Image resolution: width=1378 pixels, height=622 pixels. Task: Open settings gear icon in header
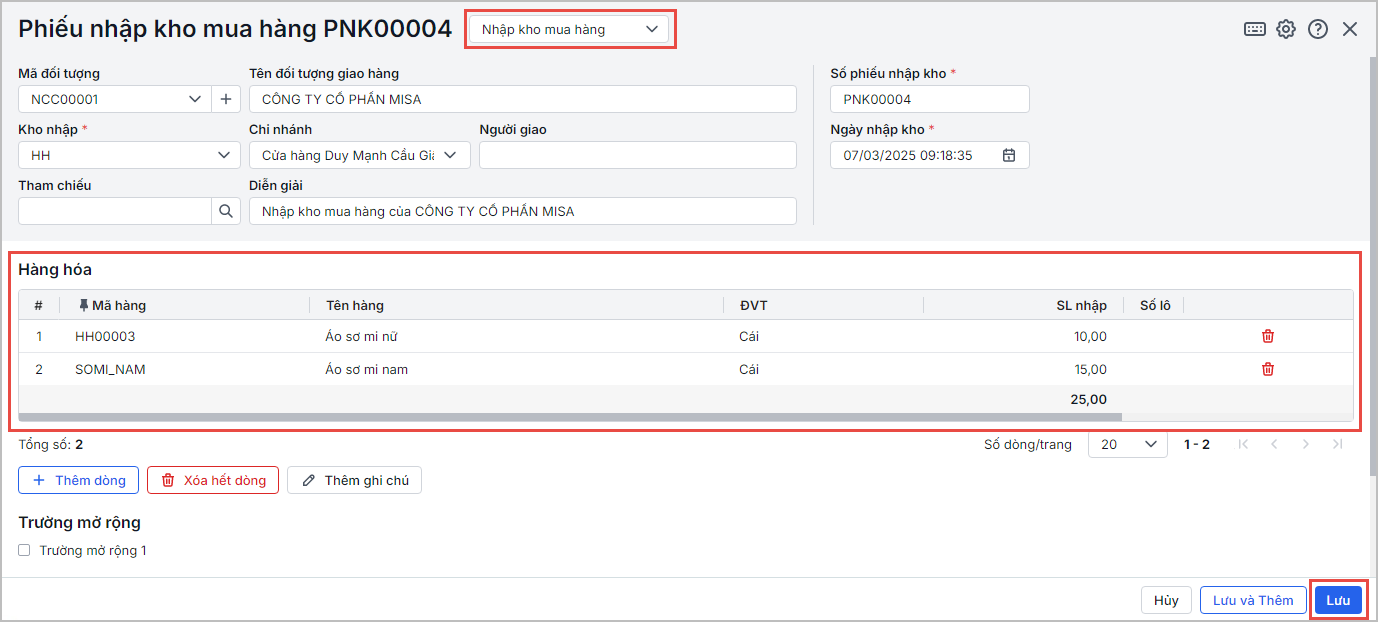point(1286,29)
